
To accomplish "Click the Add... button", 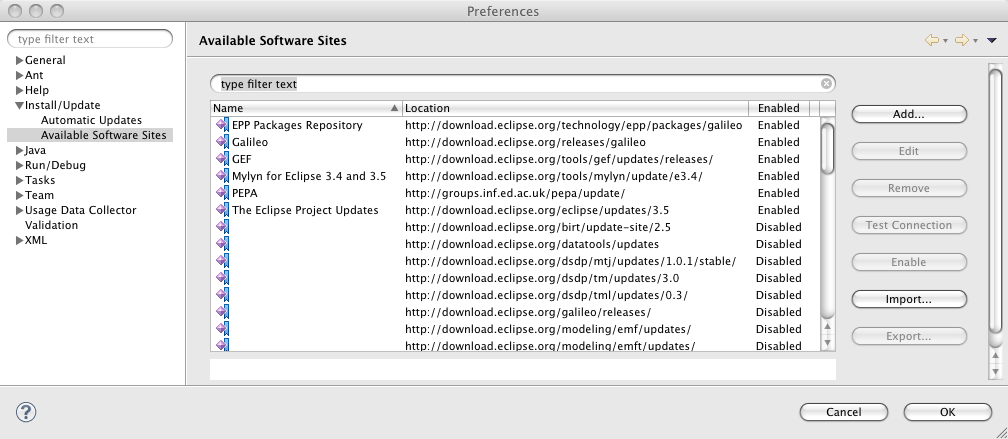I will [909, 114].
